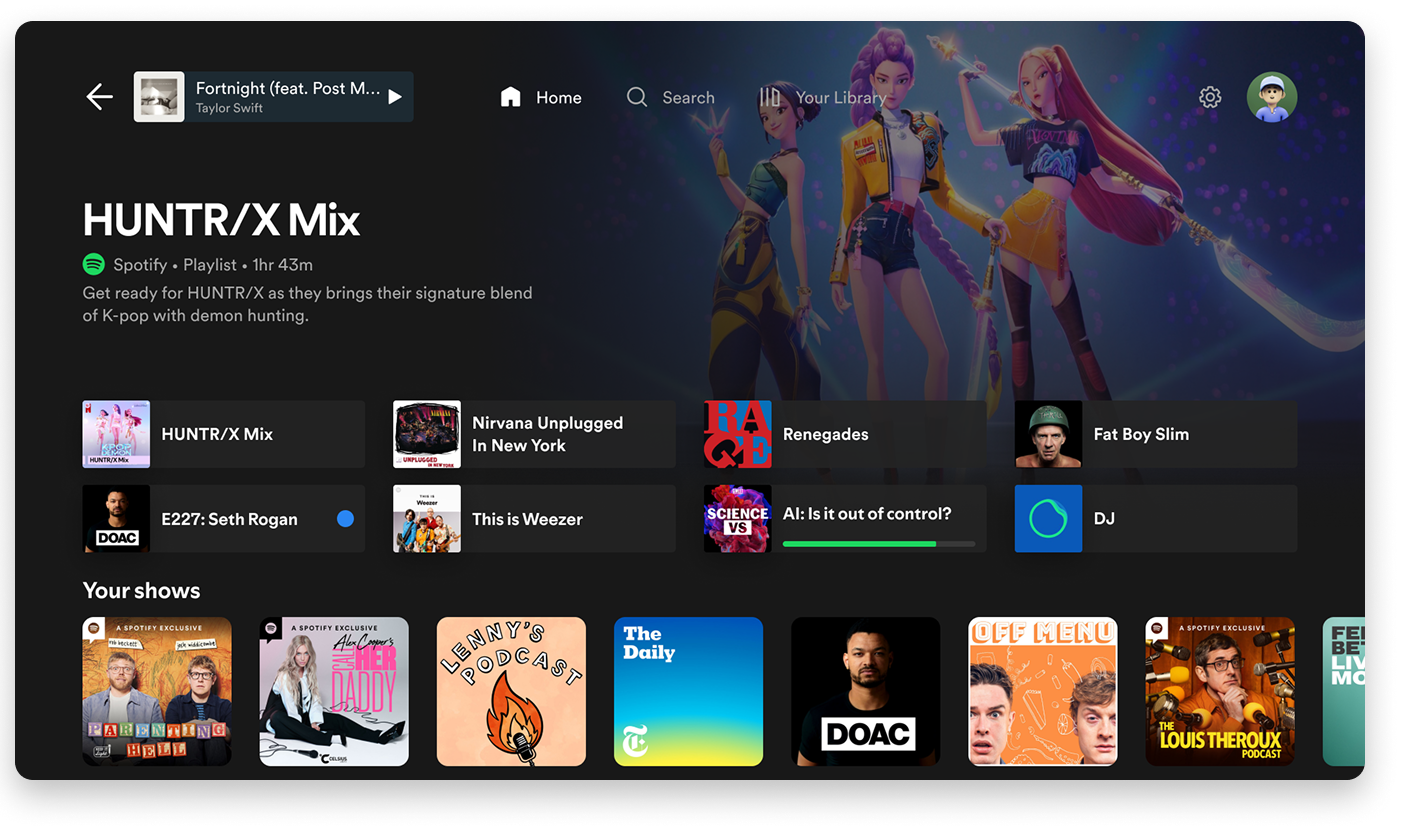
Task: Open Nirvana Unplugged In New York tile
Action: pos(534,435)
